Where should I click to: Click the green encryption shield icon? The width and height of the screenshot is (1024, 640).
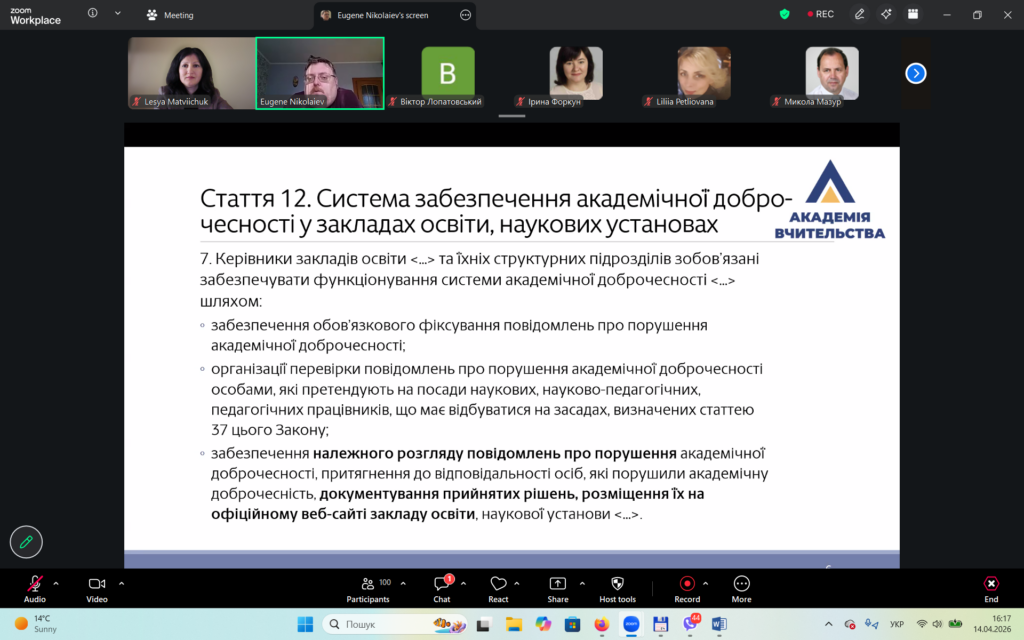tap(784, 14)
